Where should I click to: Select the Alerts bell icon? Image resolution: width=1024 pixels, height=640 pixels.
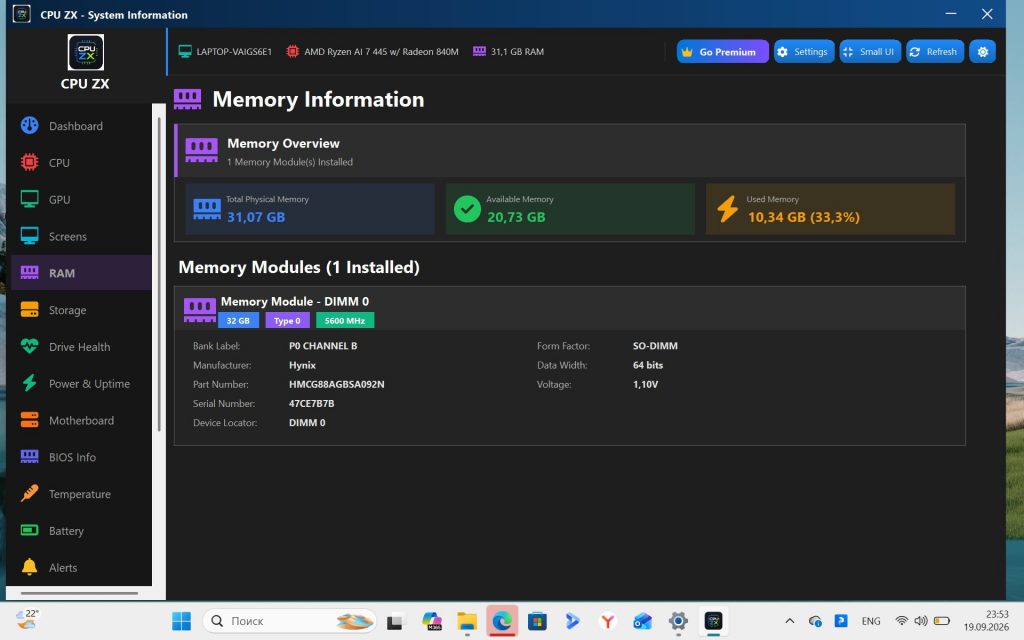pos(29,567)
